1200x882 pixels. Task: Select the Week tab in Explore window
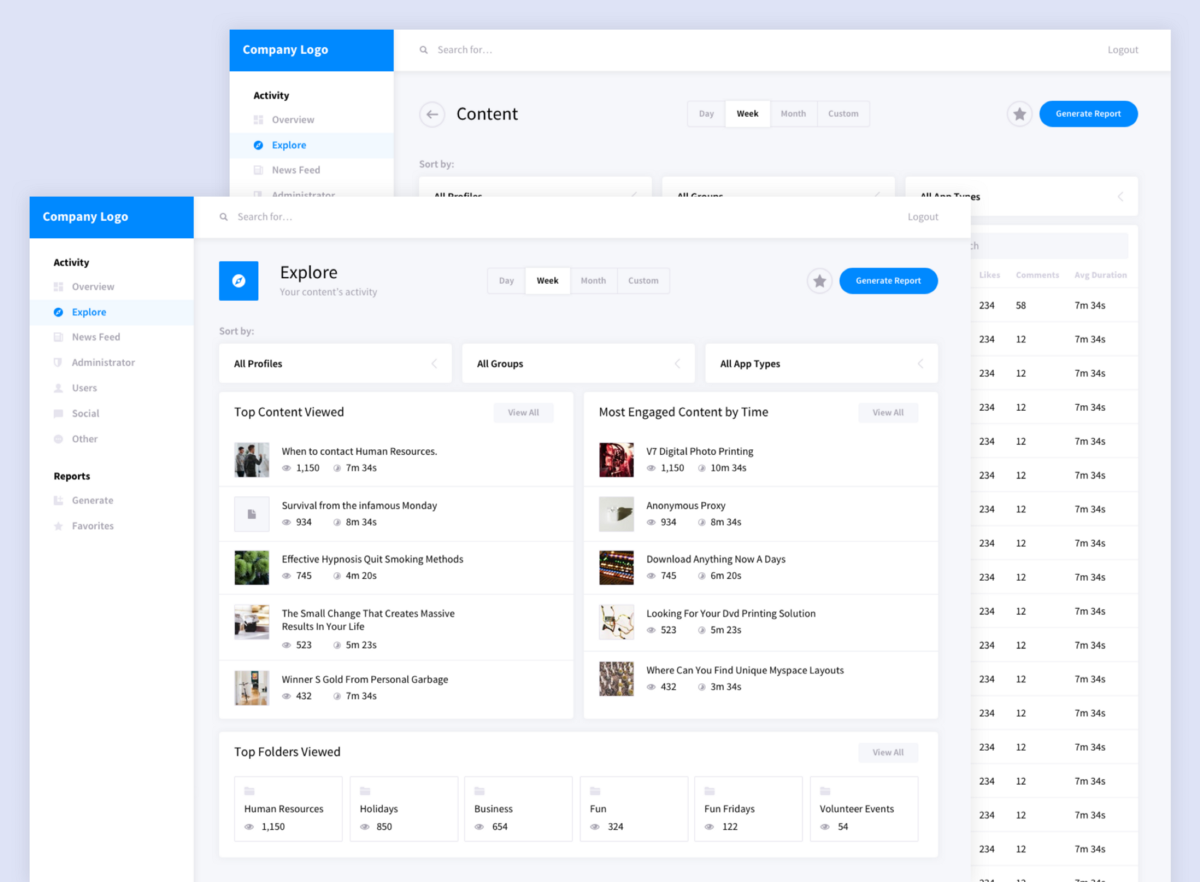click(x=548, y=281)
